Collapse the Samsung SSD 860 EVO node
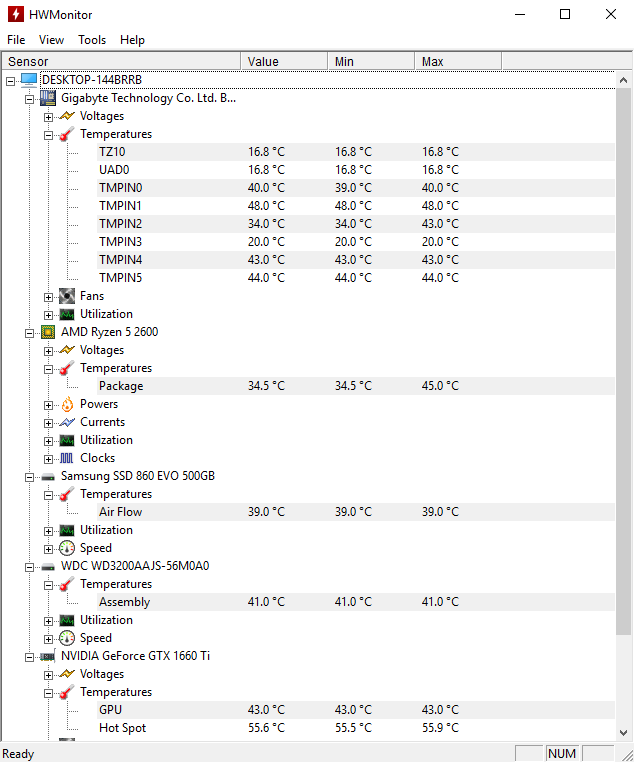Screen dimensions: 634x762 click(30, 477)
